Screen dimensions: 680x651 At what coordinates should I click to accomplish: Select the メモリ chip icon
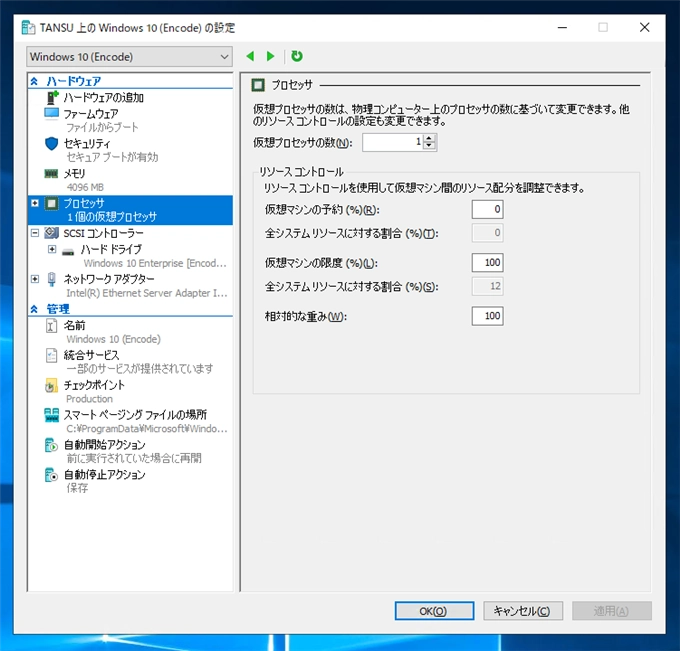(51, 173)
